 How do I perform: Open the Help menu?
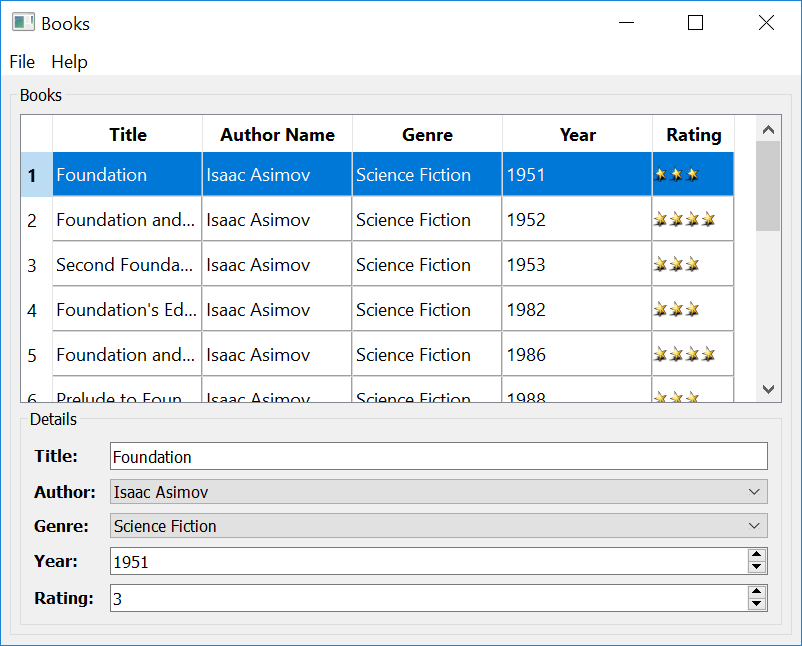pyautogui.click(x=69, y=61)
